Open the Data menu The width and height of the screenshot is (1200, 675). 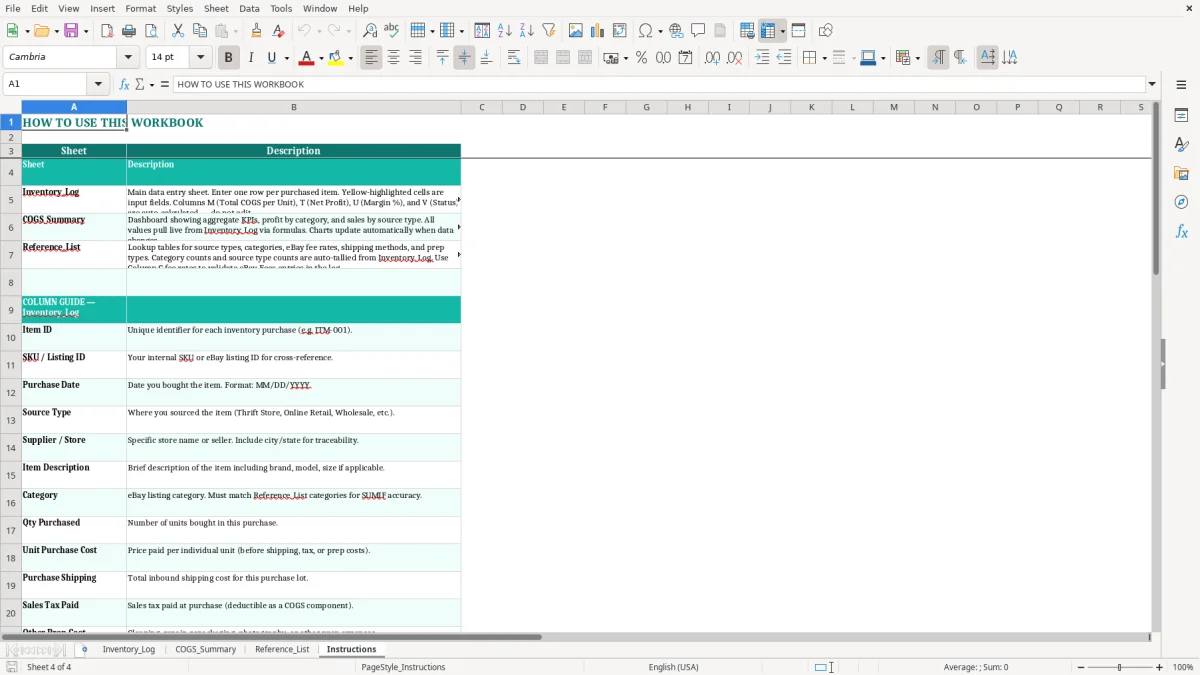pyautogui.click(x=249, y=8)
